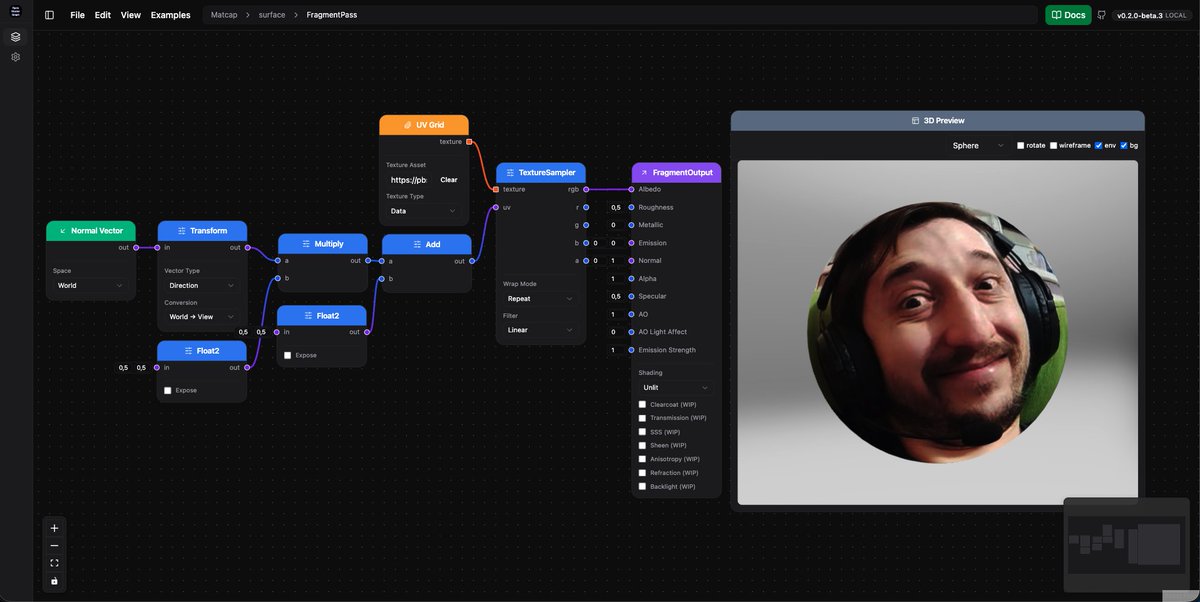The width and height of the screenshot is (1200, 602).
Task: Zoom in with the plus control
Action: (54, 528)
